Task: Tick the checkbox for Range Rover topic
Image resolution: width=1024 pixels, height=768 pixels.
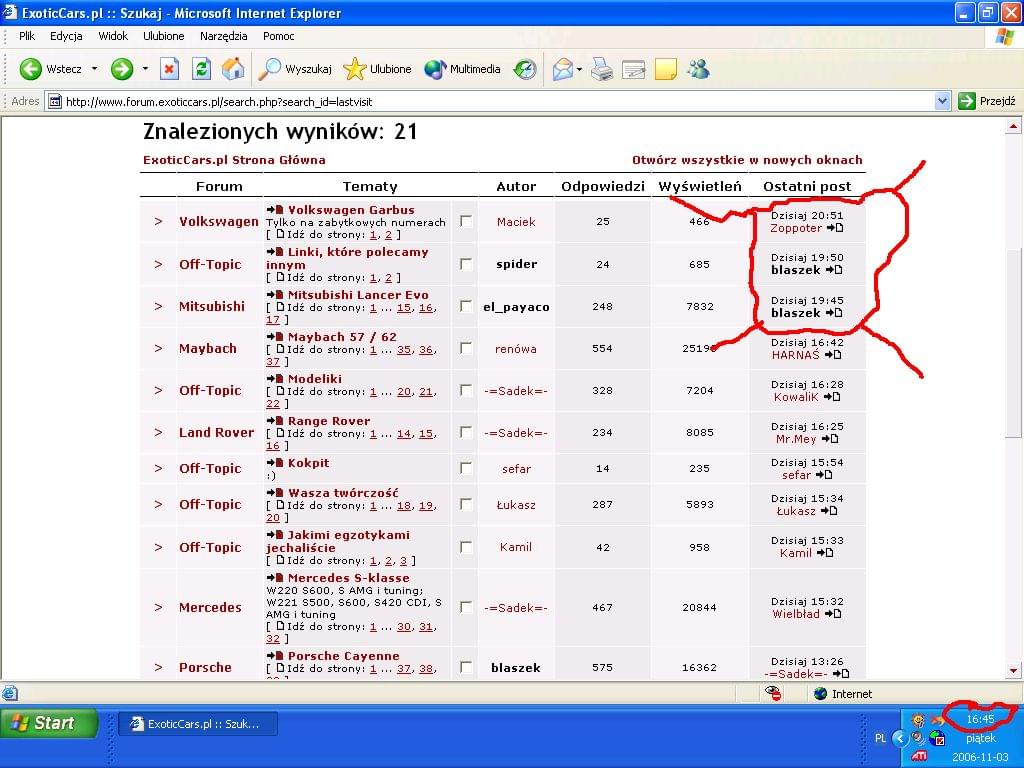Action: tap(466, 432)
